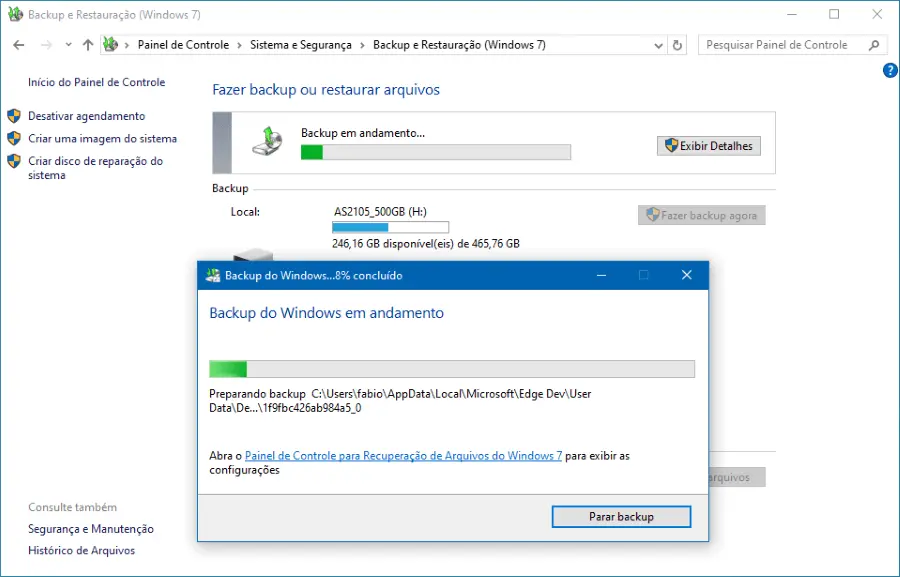Close the Backup do Windows dialog
This screenshot has height=577, width=900.
pos(686,275)
